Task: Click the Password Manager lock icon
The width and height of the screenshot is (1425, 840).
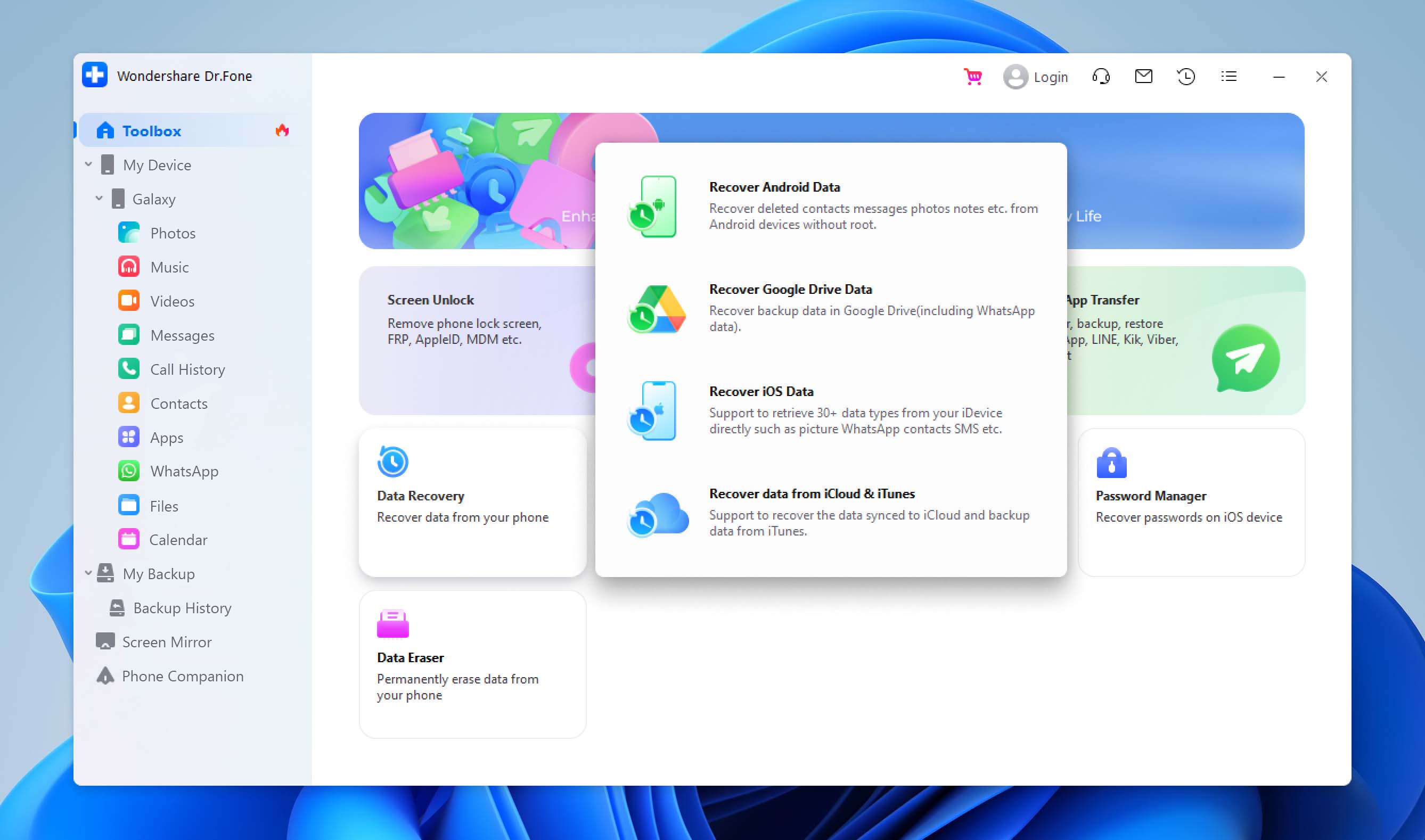Action: click(x=1111, y=463)
